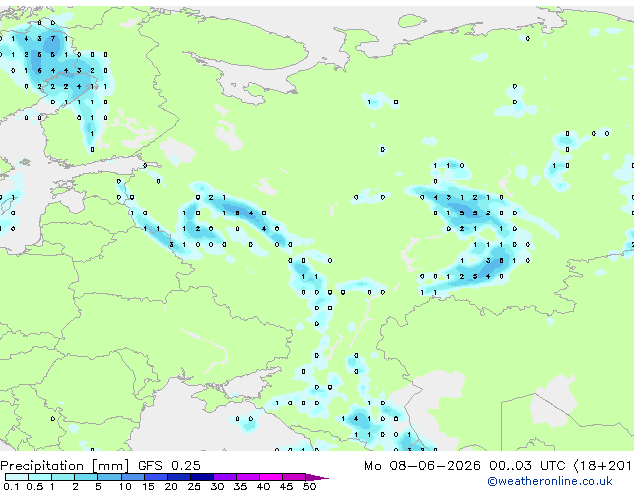Click the 2–5 mm legend color box

[x=86, y=477]
